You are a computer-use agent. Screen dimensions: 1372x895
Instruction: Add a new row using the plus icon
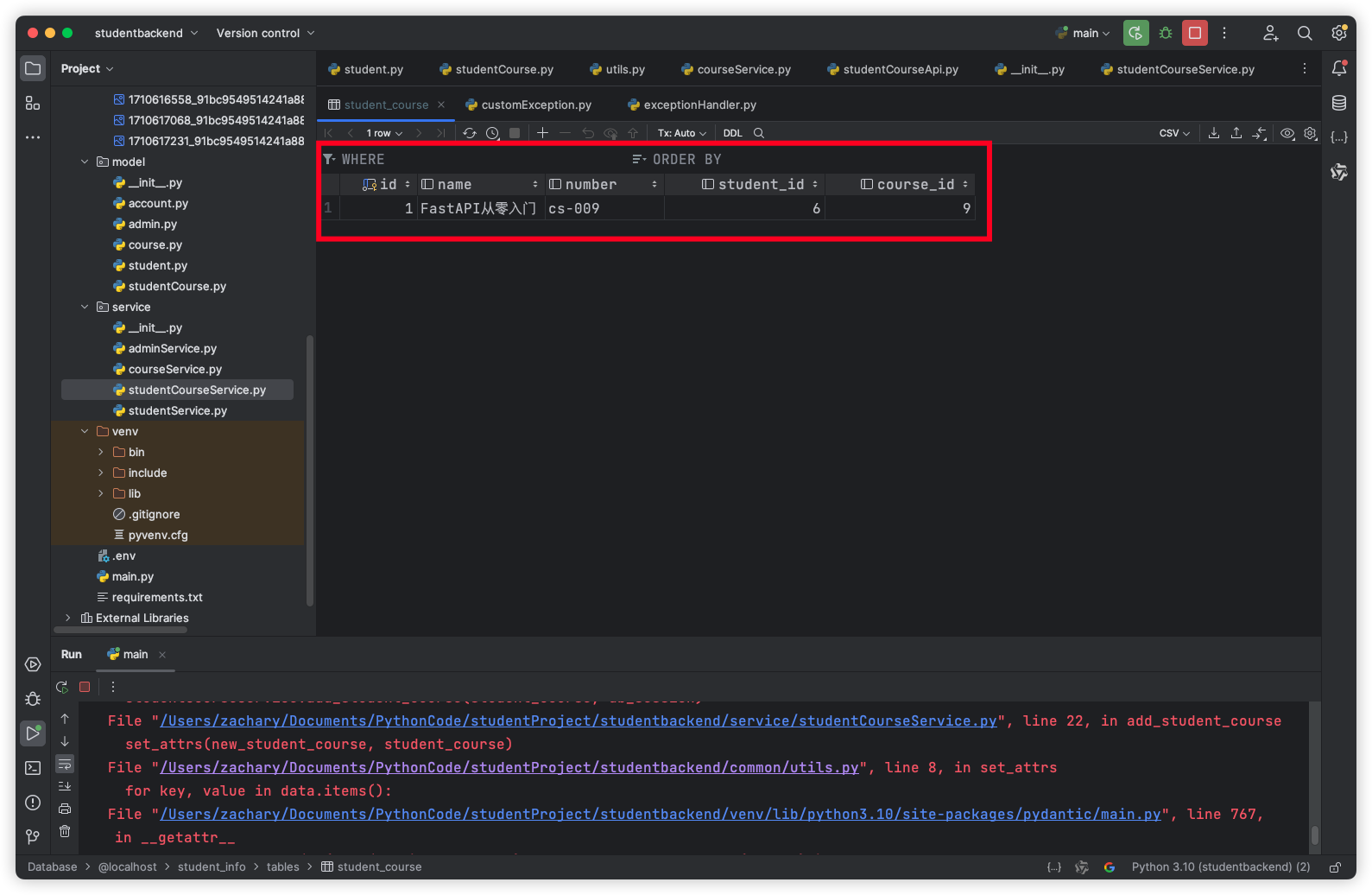pos(542,133)
